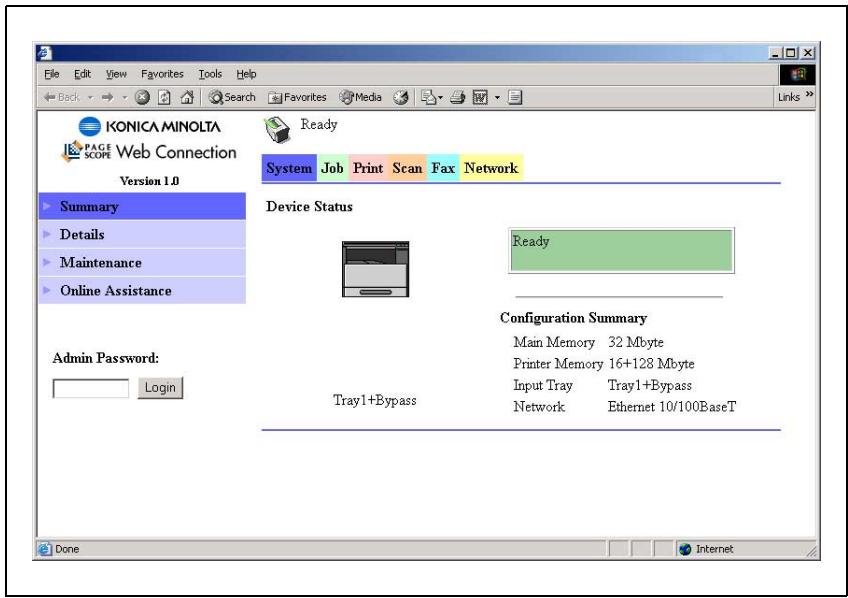Click the Edit with Word icon
Viewport: 848px width, 598px height.
coord(480,97)
